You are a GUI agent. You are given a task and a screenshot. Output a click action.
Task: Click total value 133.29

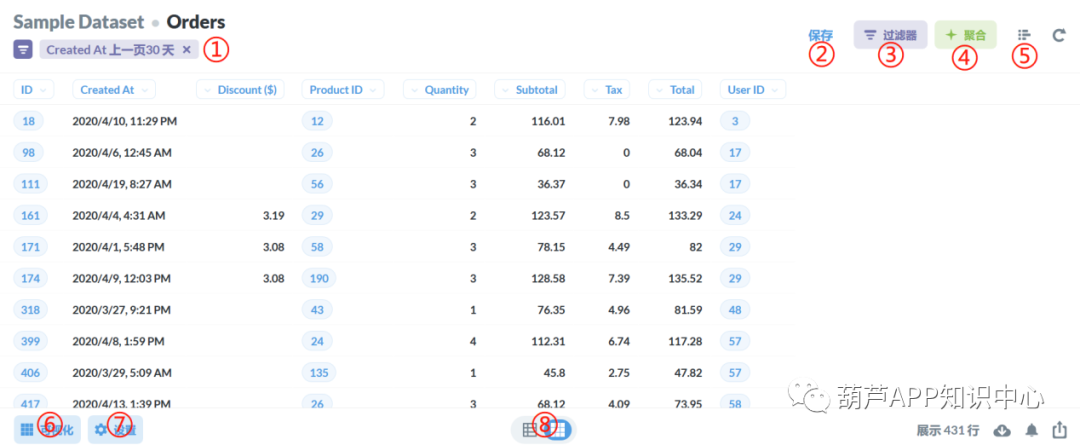point(685,216)
